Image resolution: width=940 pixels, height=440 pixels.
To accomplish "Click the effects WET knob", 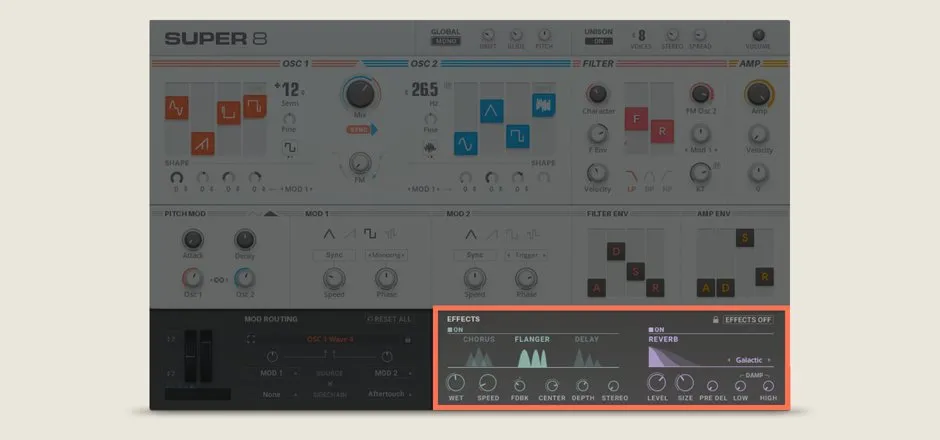I will click(x=456, y=382).
